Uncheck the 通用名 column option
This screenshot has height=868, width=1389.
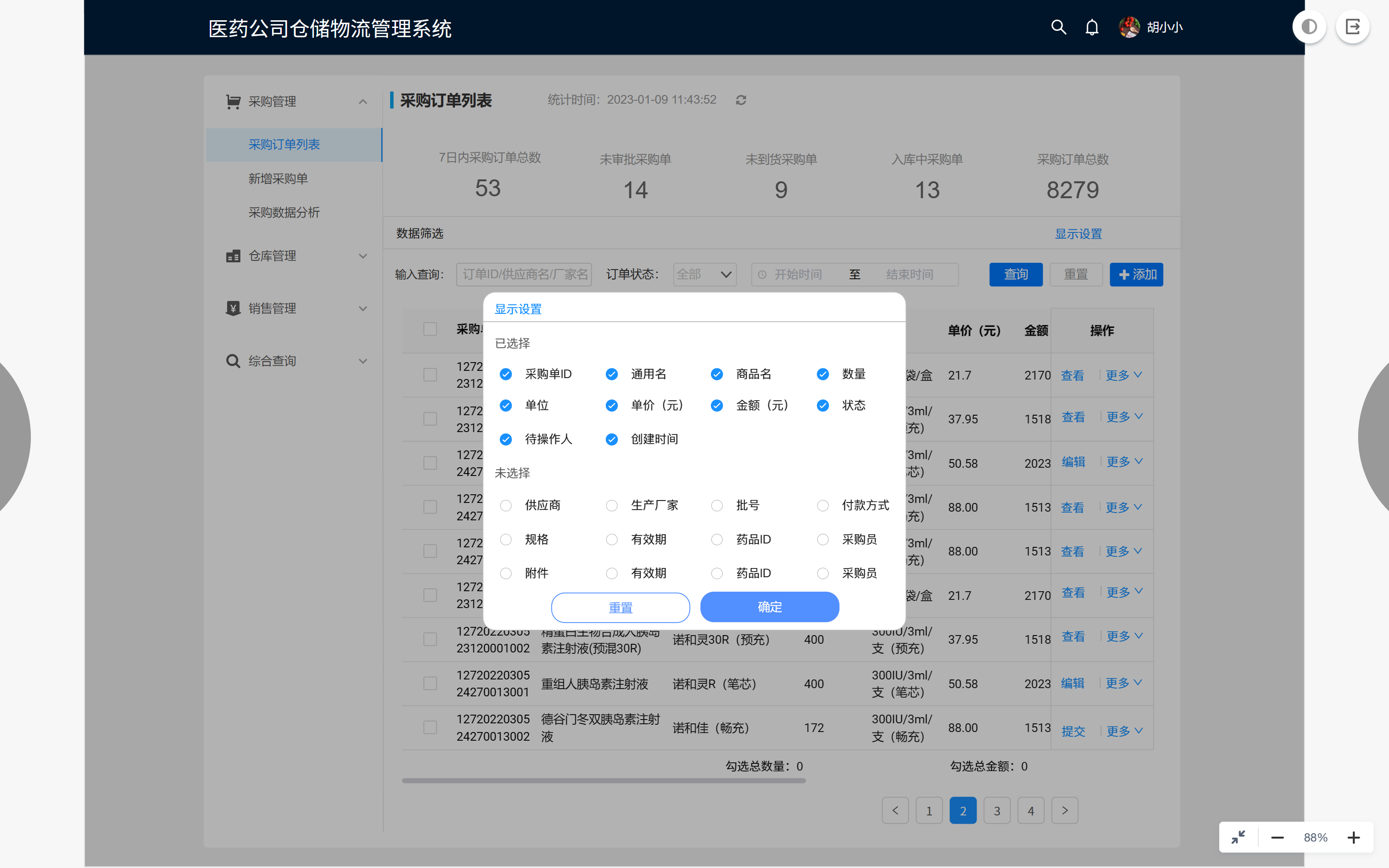[x=612, y=374]
